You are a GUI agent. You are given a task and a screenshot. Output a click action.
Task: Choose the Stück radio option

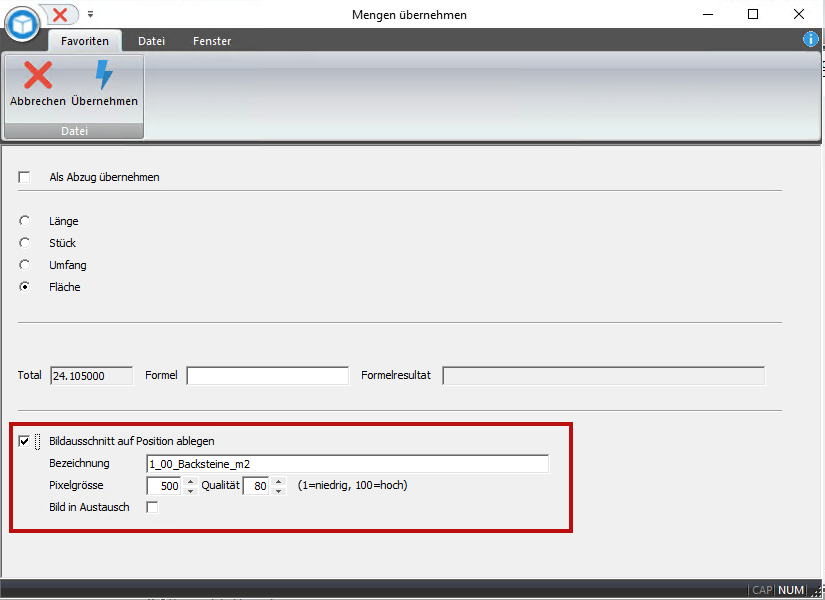(x=25, y=243)
